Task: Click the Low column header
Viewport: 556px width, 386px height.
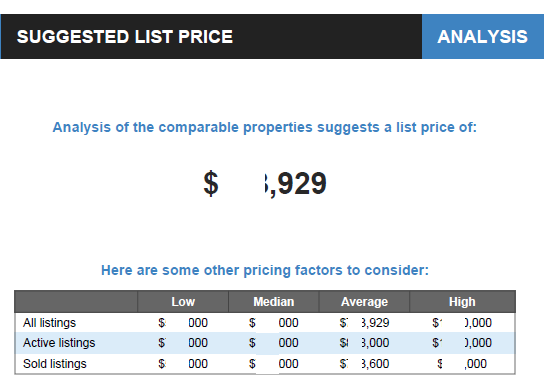Action: point(183,302)
